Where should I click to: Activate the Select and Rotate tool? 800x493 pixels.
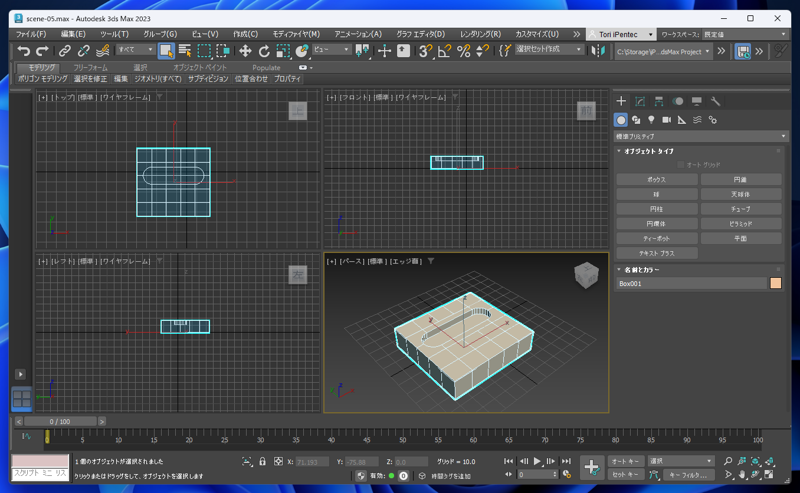coord(264,51)
